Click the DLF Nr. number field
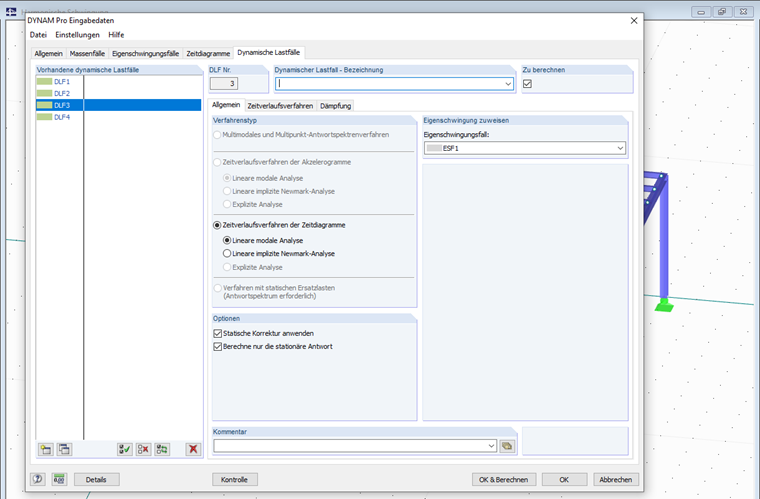 (224, 83)
